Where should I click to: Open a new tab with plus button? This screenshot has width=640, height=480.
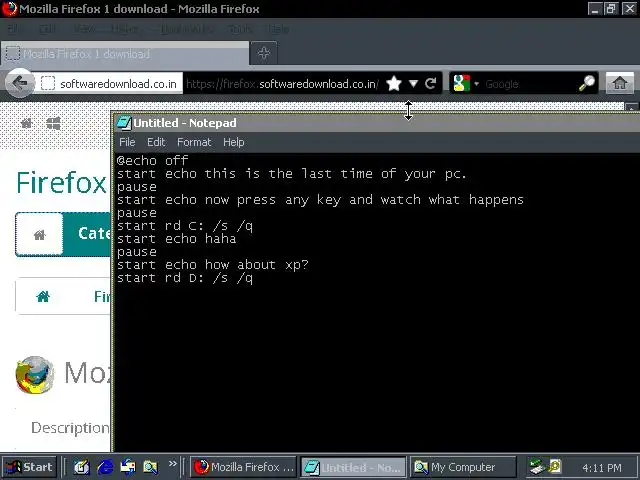(264, 53)
